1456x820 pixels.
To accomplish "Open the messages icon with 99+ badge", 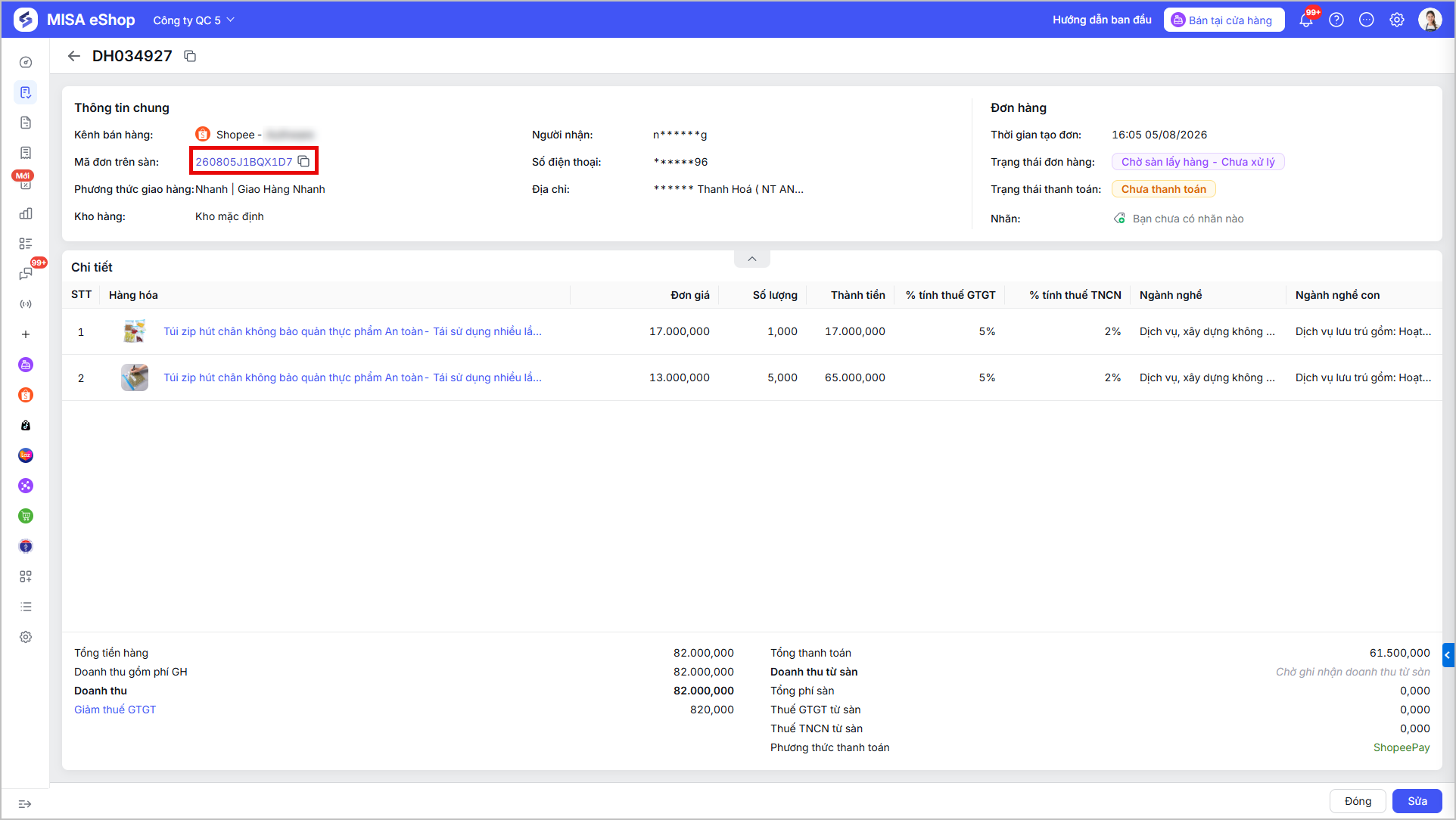I will click(26, 274).
